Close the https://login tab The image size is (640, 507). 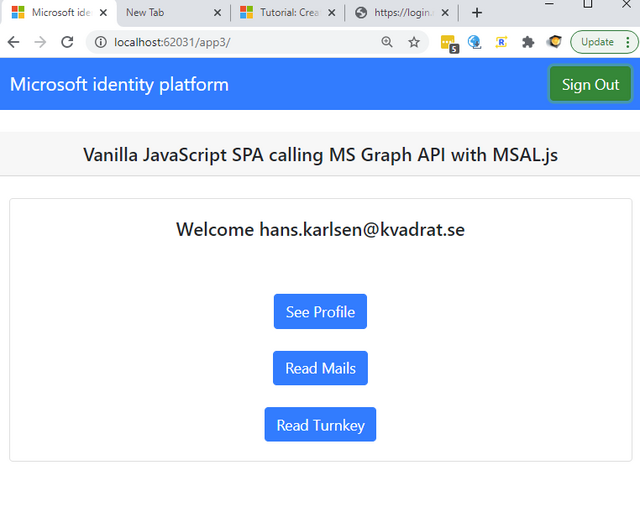(x=445, y=13)
